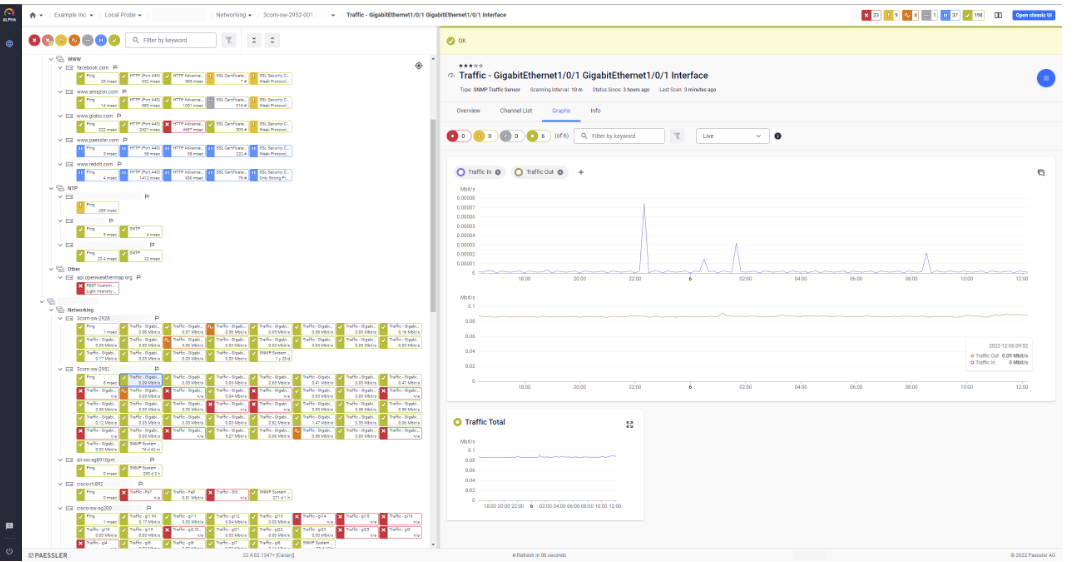The height and width of the screenshot is (562, 1089).
Task: Switch to the Channel List tab
Action: click(x=515, y=110)
